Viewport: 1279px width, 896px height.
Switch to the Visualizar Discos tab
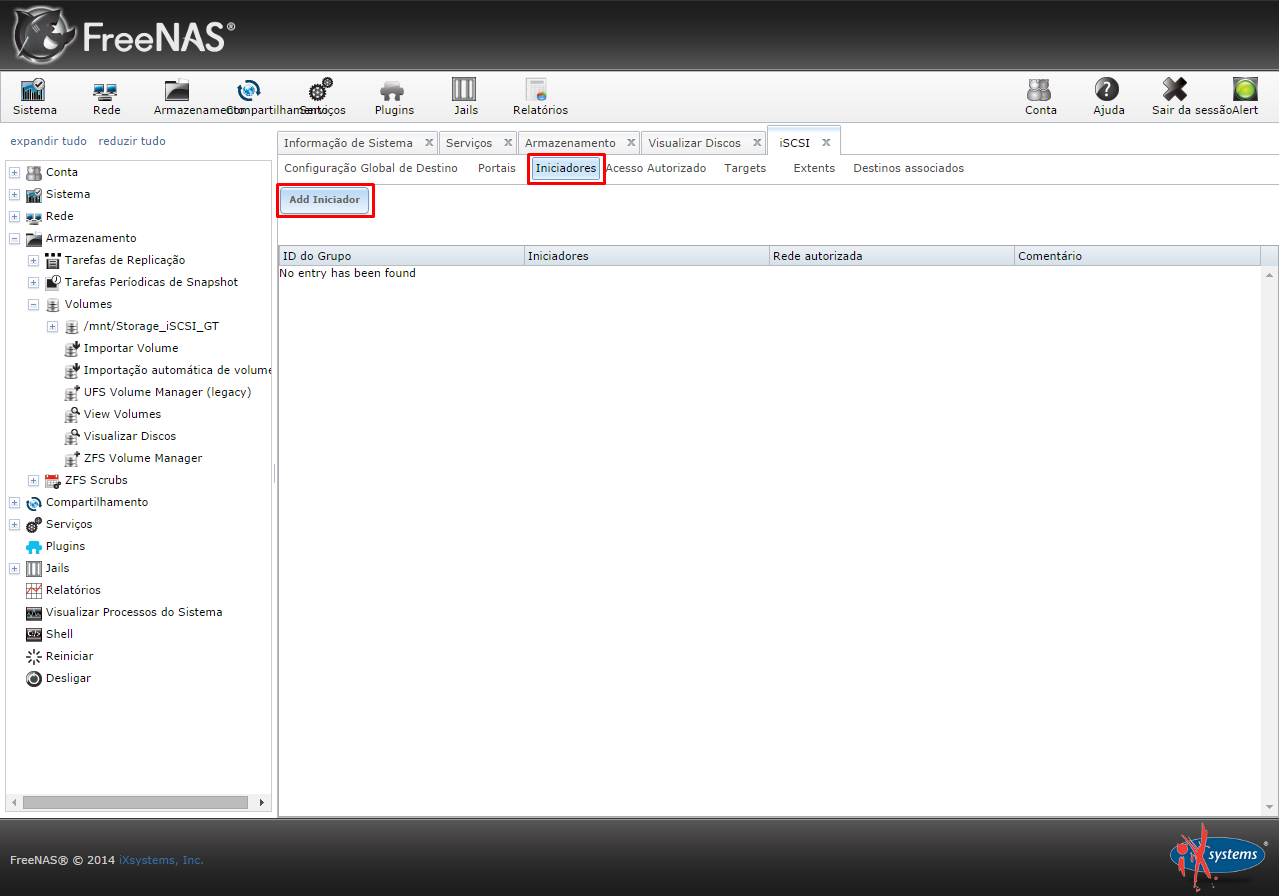click(694, 143)
